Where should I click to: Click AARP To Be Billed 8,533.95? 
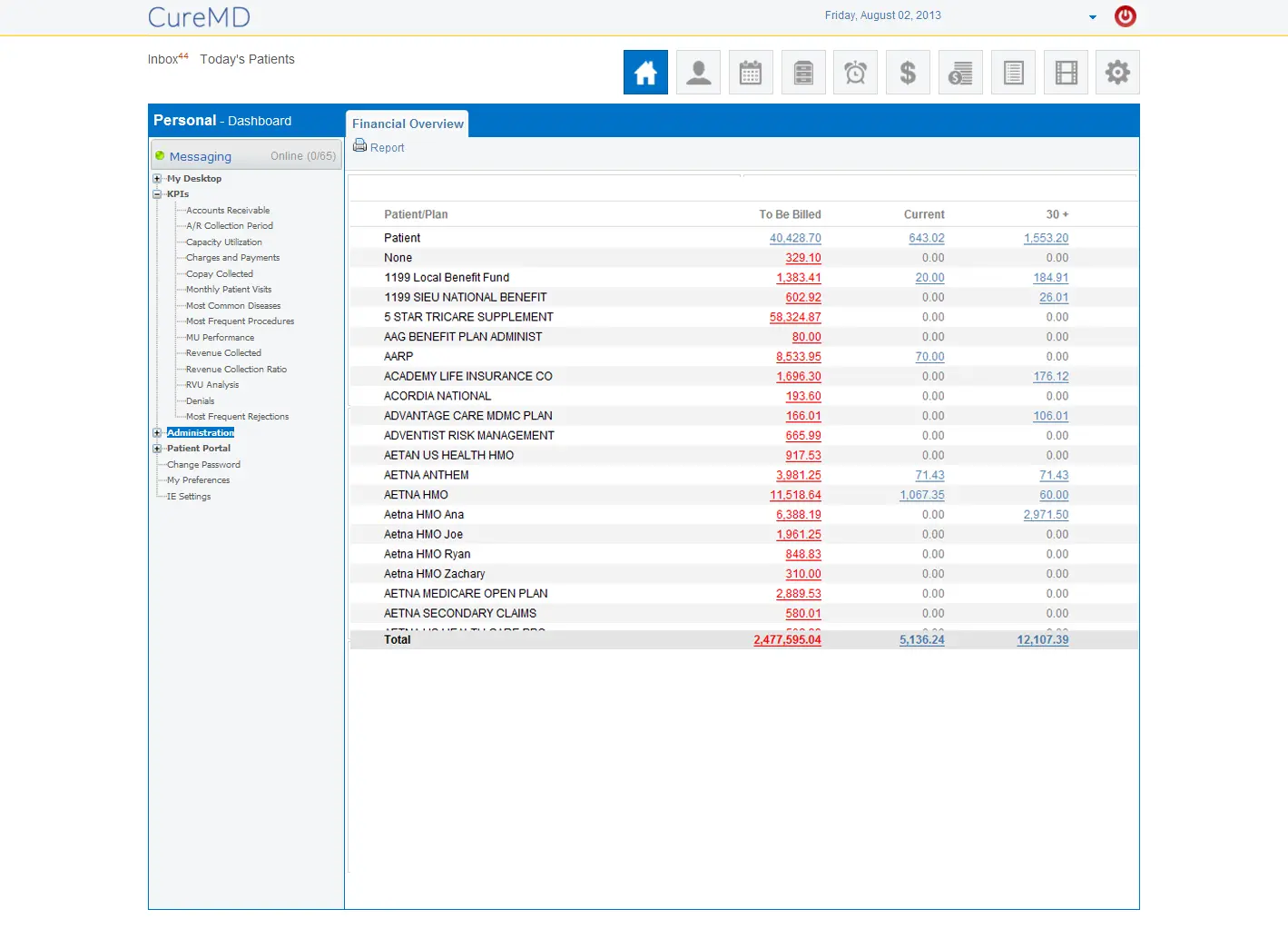(x=799, y=357)
